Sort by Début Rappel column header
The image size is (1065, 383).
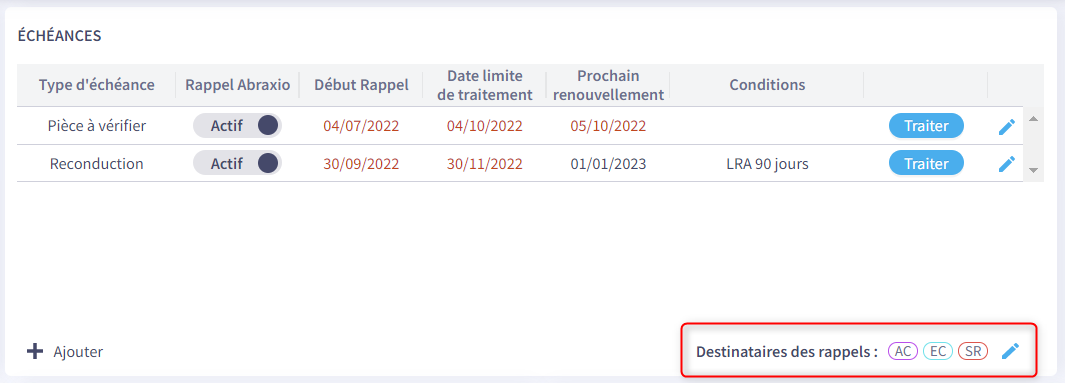tap(361, 85)
